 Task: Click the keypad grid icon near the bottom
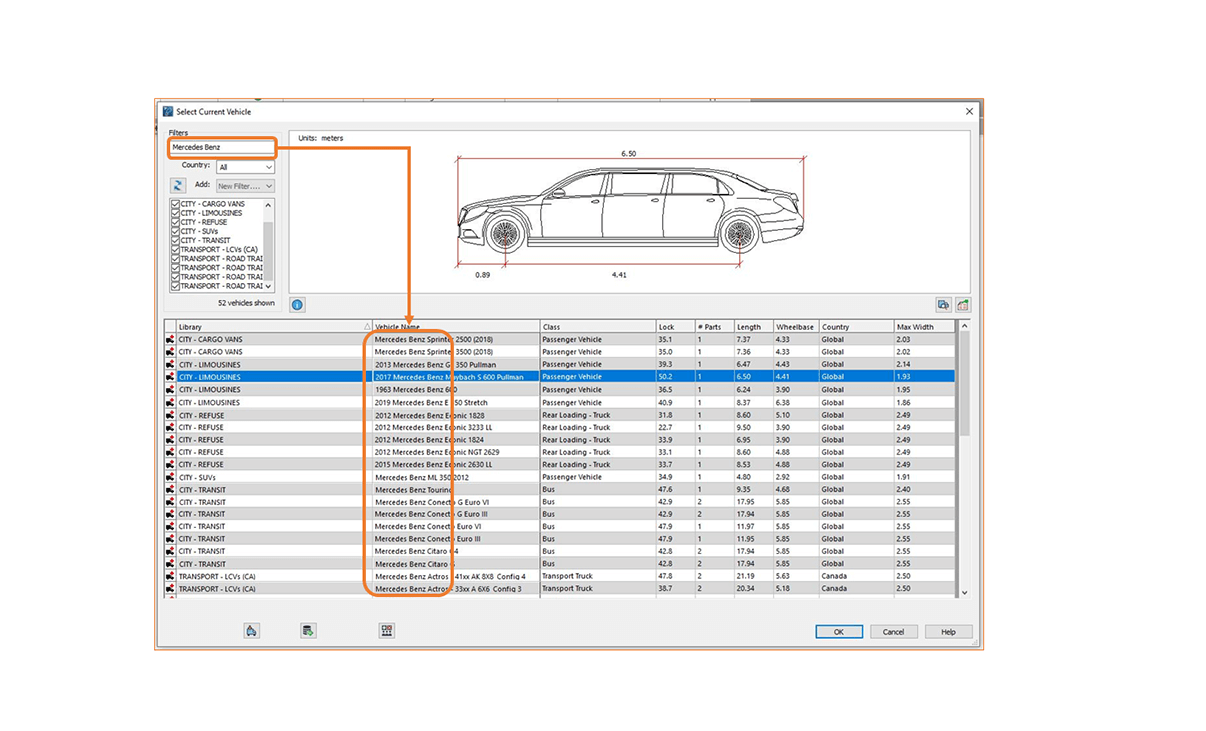(387, 630)
